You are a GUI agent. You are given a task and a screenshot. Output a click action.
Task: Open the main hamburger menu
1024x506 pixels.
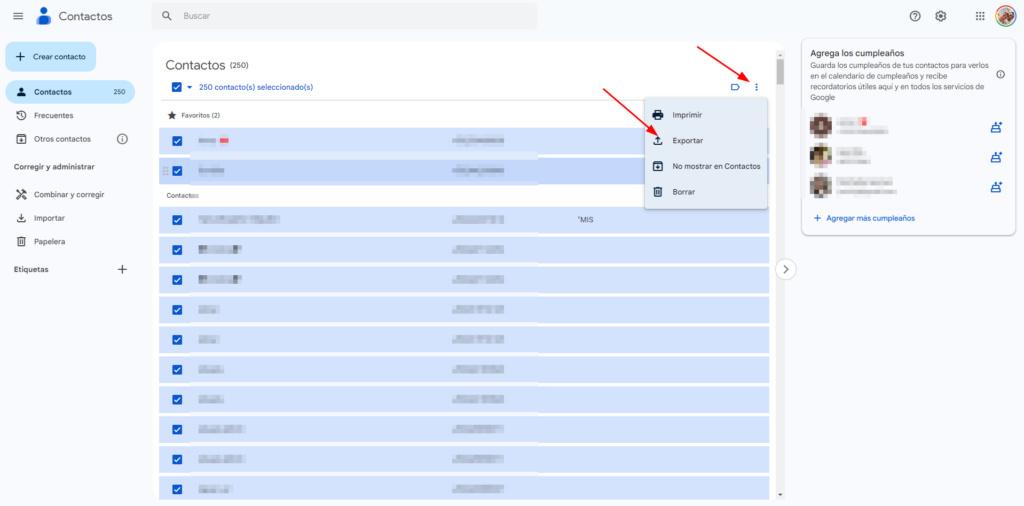coord(18,16)
